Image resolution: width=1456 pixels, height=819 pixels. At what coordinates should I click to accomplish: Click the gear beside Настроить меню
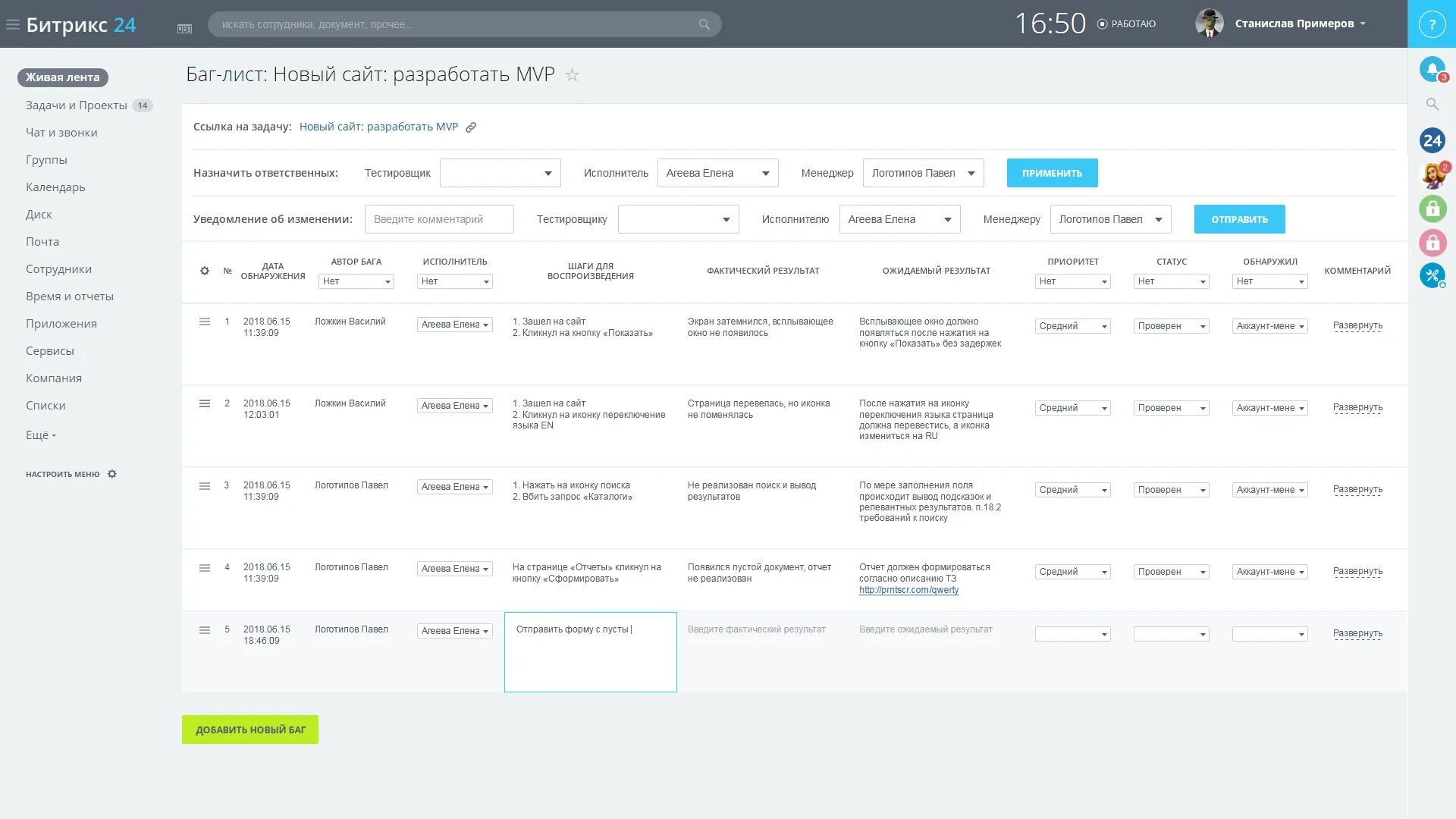112,474
